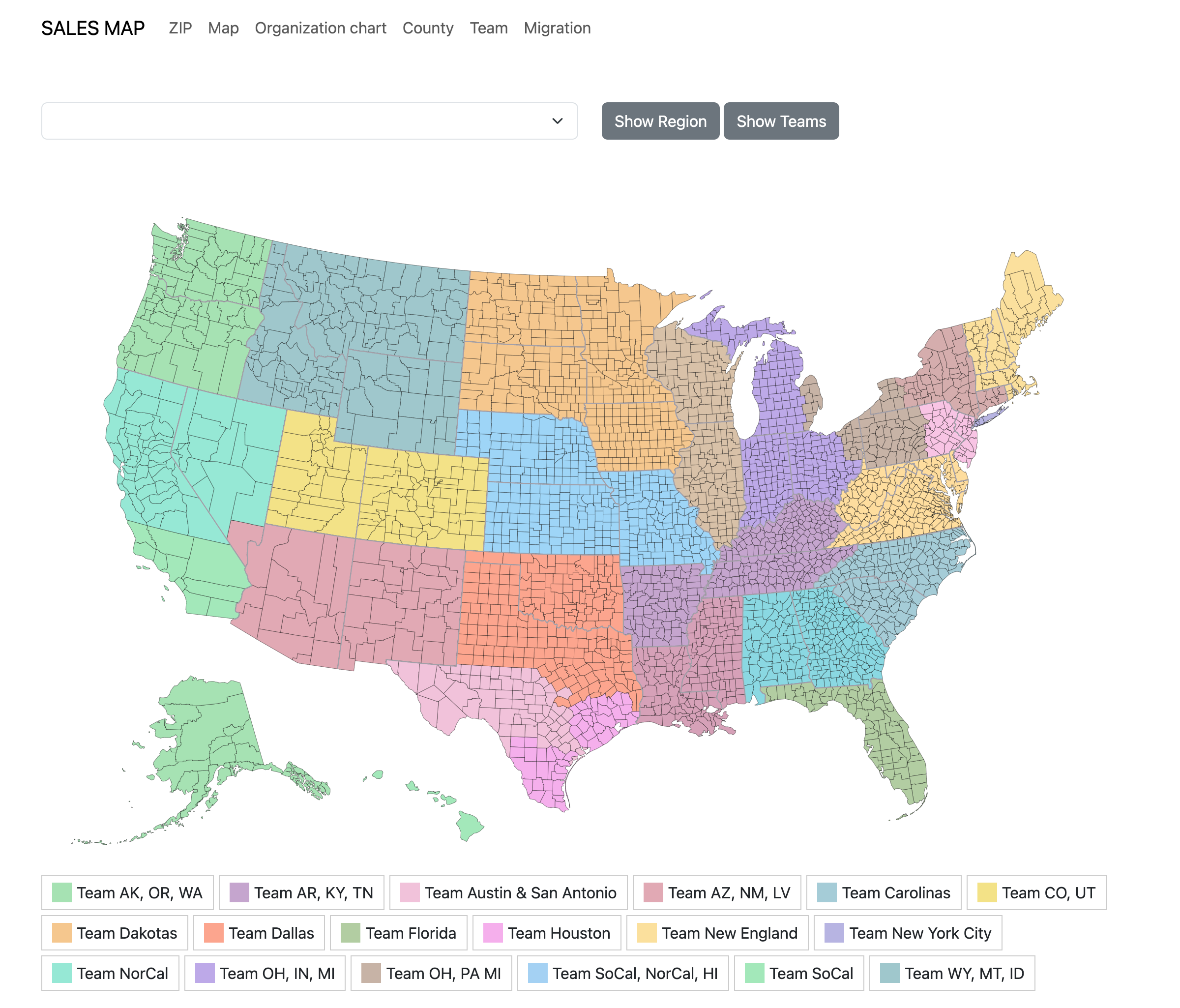Click the SALES MAP title
Viewport: 1180px width, 1008px height.
click(93, 27)
